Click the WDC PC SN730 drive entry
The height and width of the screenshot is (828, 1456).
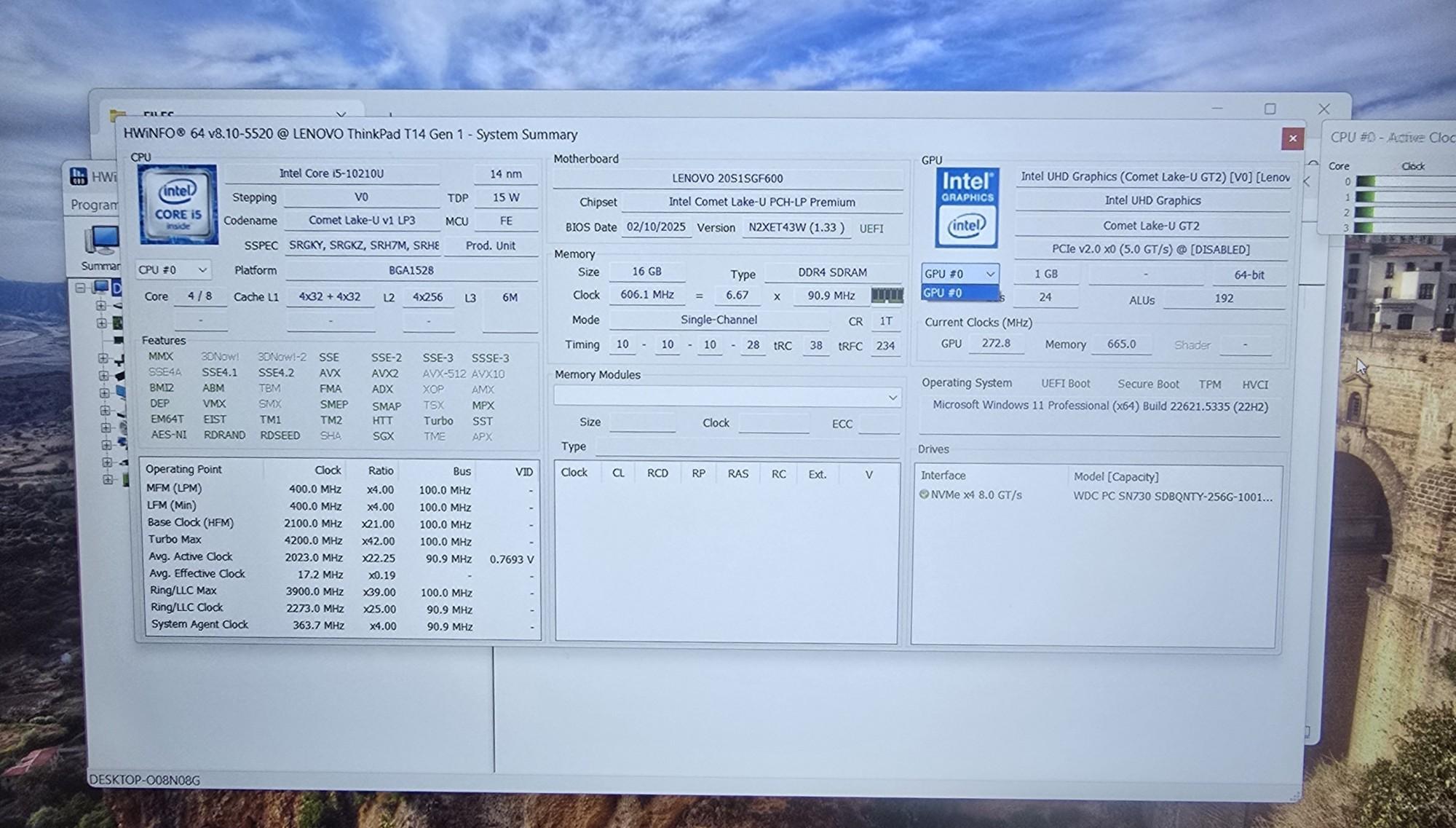click(1172, 497)
